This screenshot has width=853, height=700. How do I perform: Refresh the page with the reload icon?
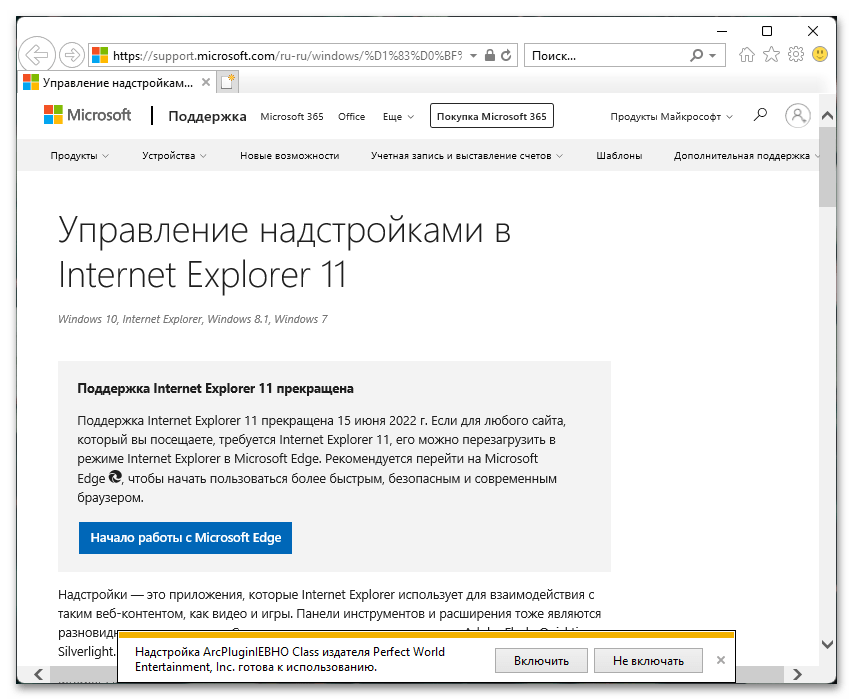click(506, 55)
